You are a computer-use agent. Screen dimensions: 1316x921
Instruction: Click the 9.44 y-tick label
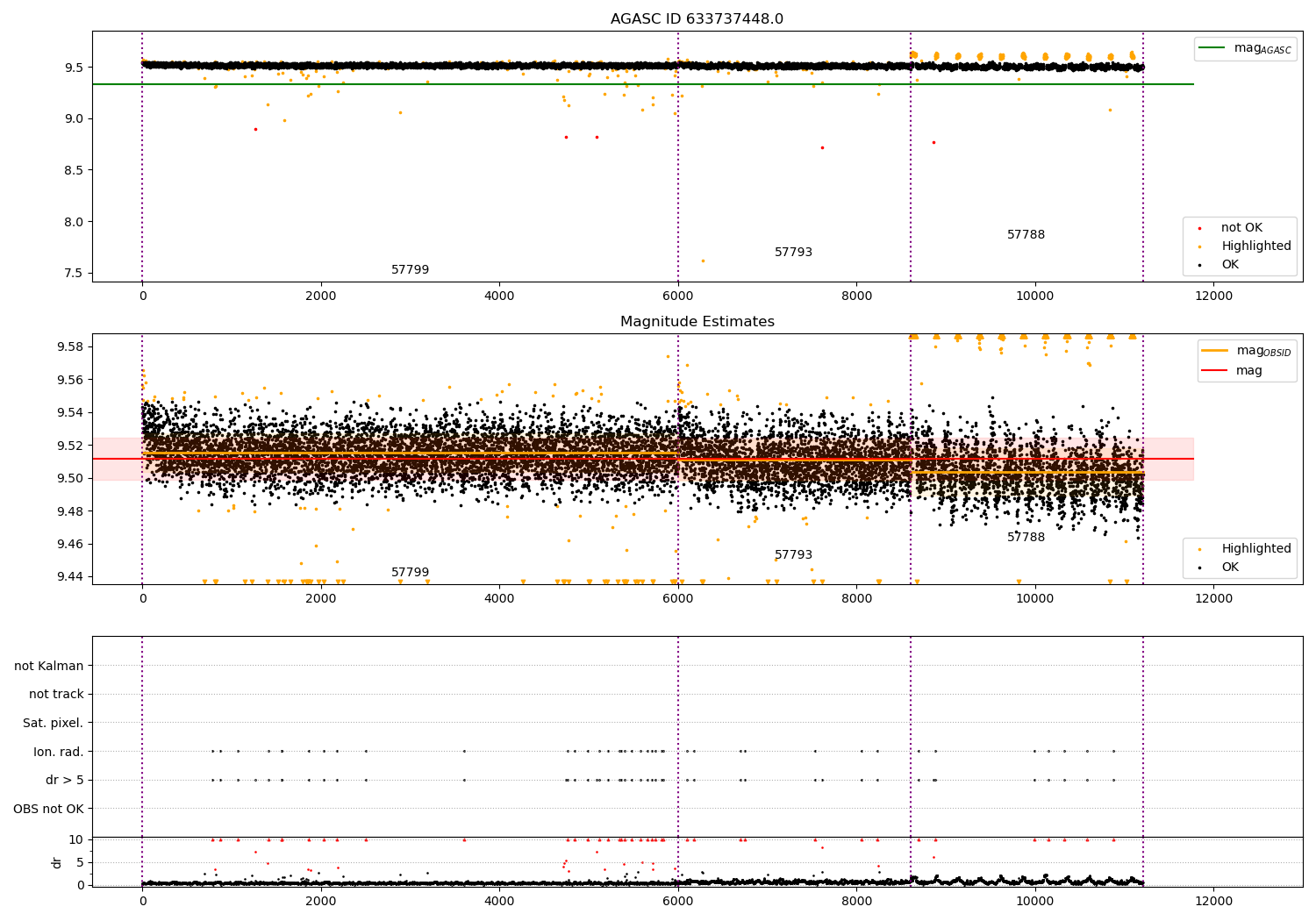(69, 577)
